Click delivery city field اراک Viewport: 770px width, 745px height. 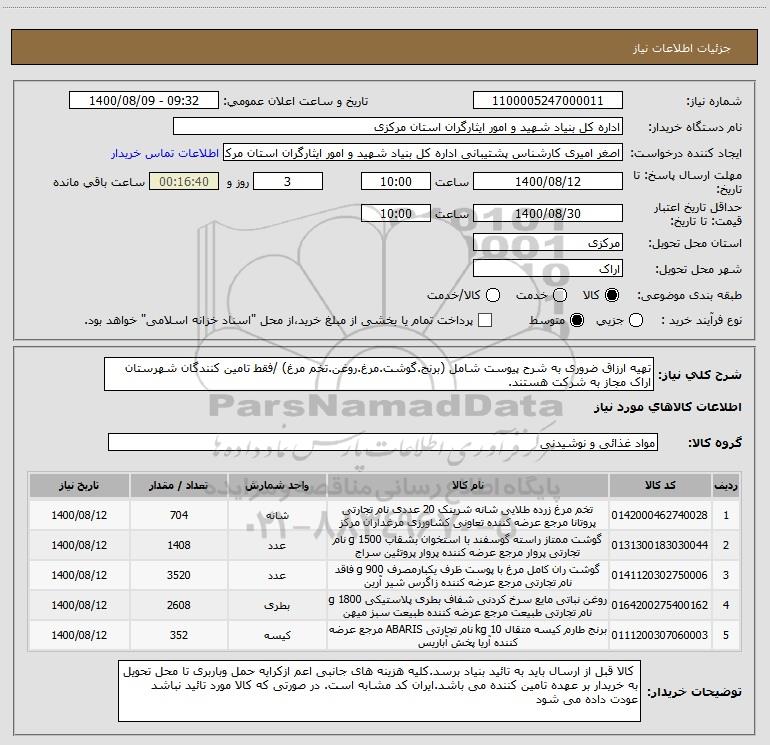click(548, 269)
